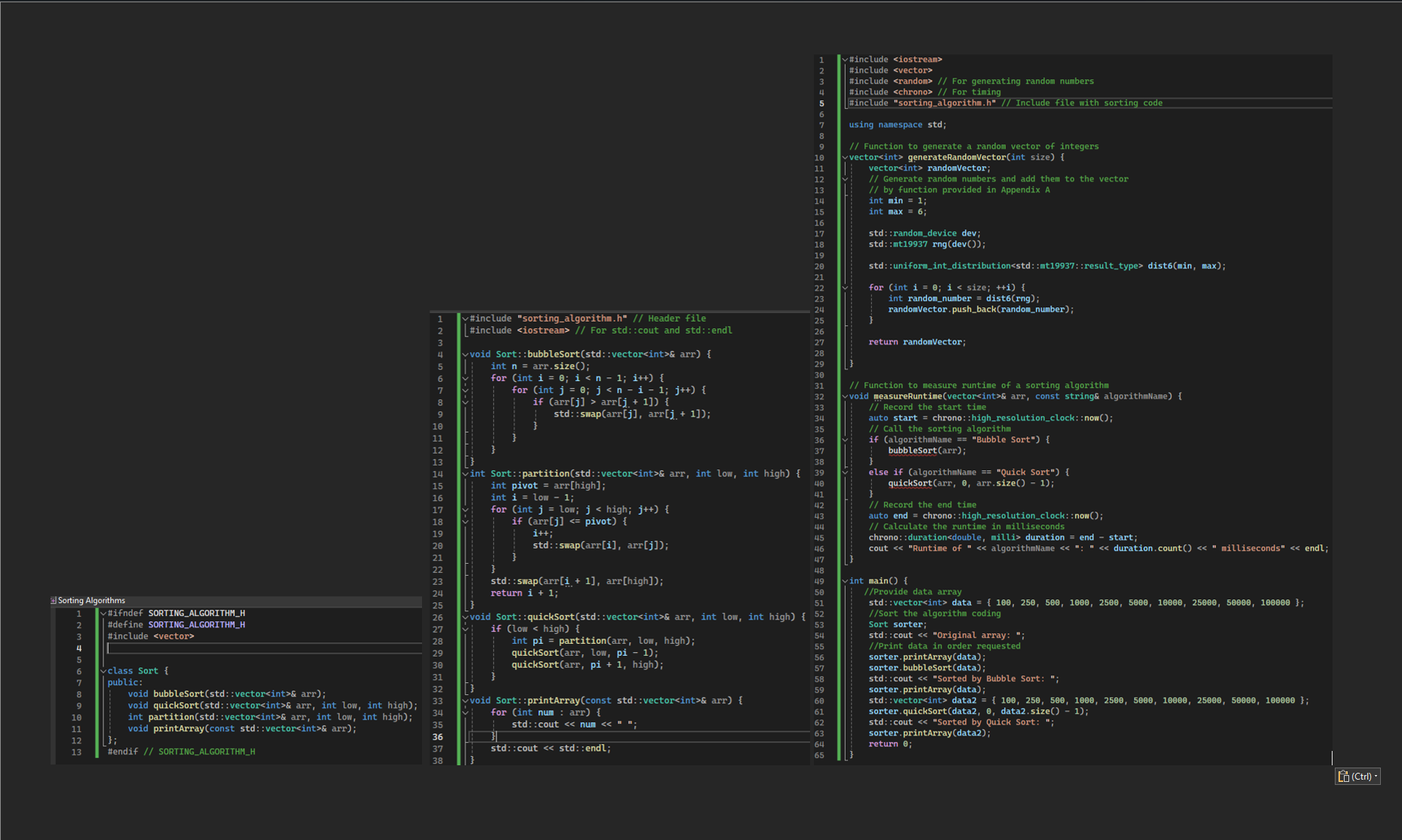Select the Sorting Algorithms title label
Image resolution: width=1402 pixels, height=840 pixels.
point(91,601)
